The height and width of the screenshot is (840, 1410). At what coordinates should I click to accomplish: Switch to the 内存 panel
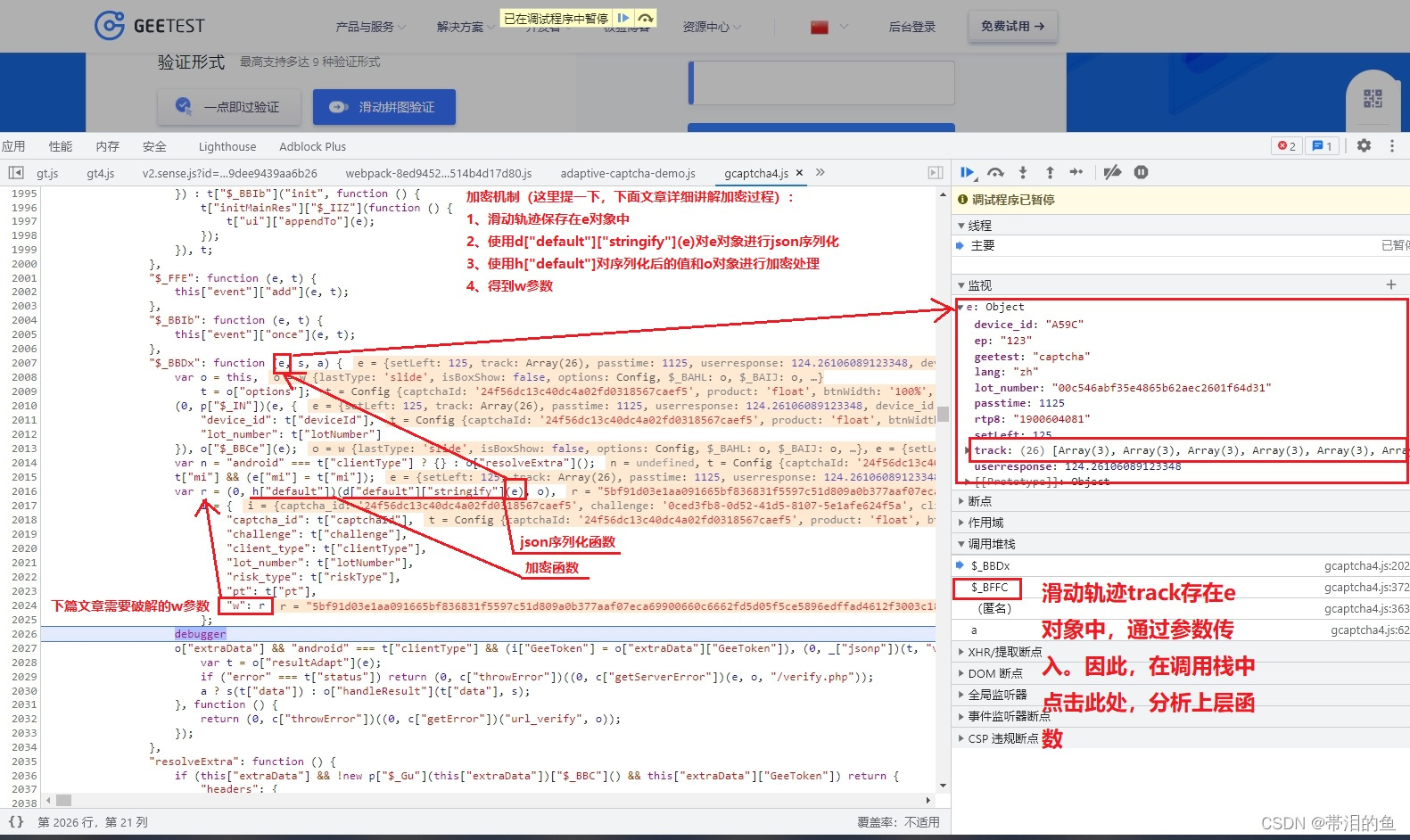pos(108,146)
